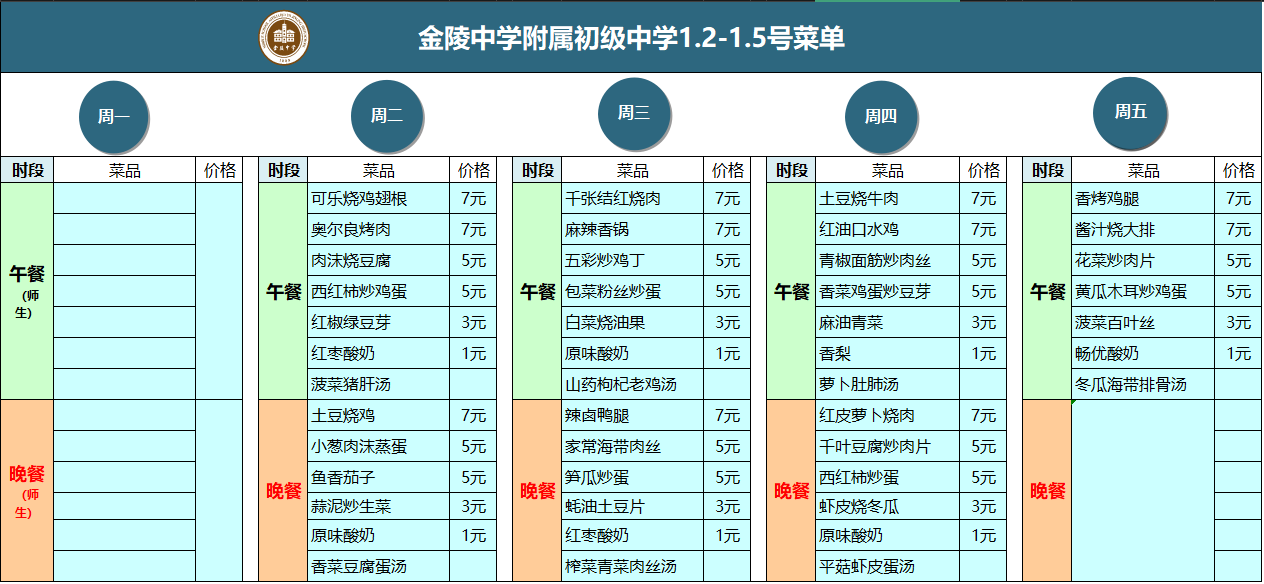Click the 菠菜猪肝汤 cell

click(379, 384)
